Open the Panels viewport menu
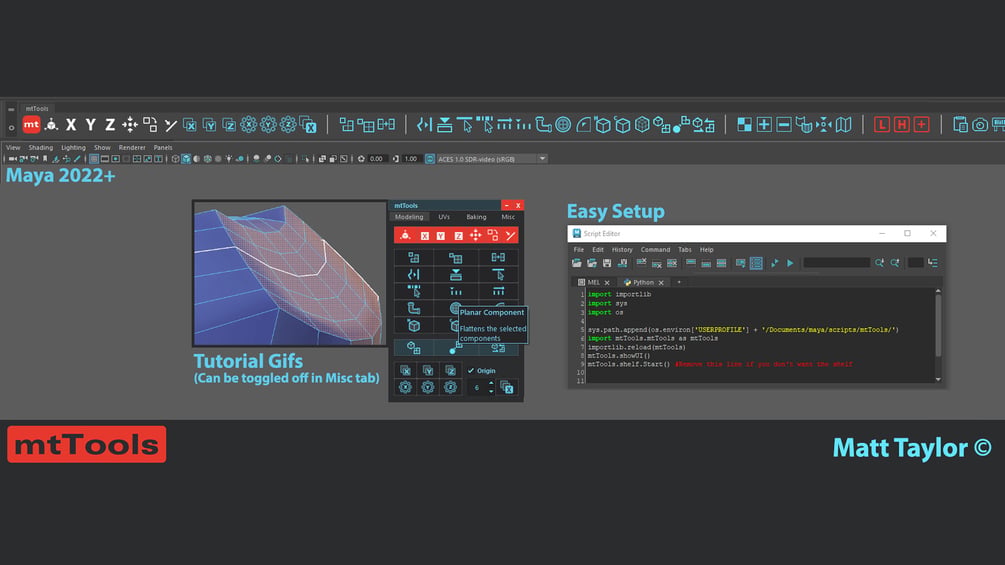 tap(163, 147)
